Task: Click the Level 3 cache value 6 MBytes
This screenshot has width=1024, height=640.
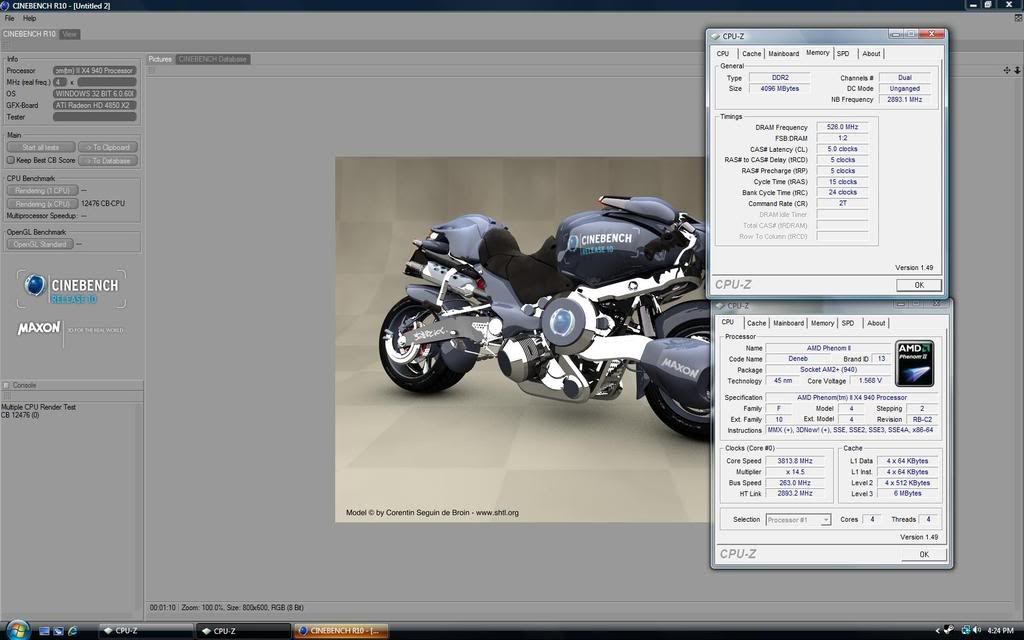Action: pyautogui.click(x=907, y=494)
